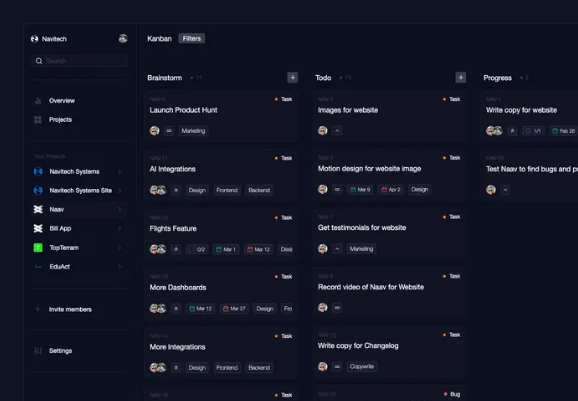Open the More Integrations card
The width and height of the screenshot is (578, 401).
[221, 353]
